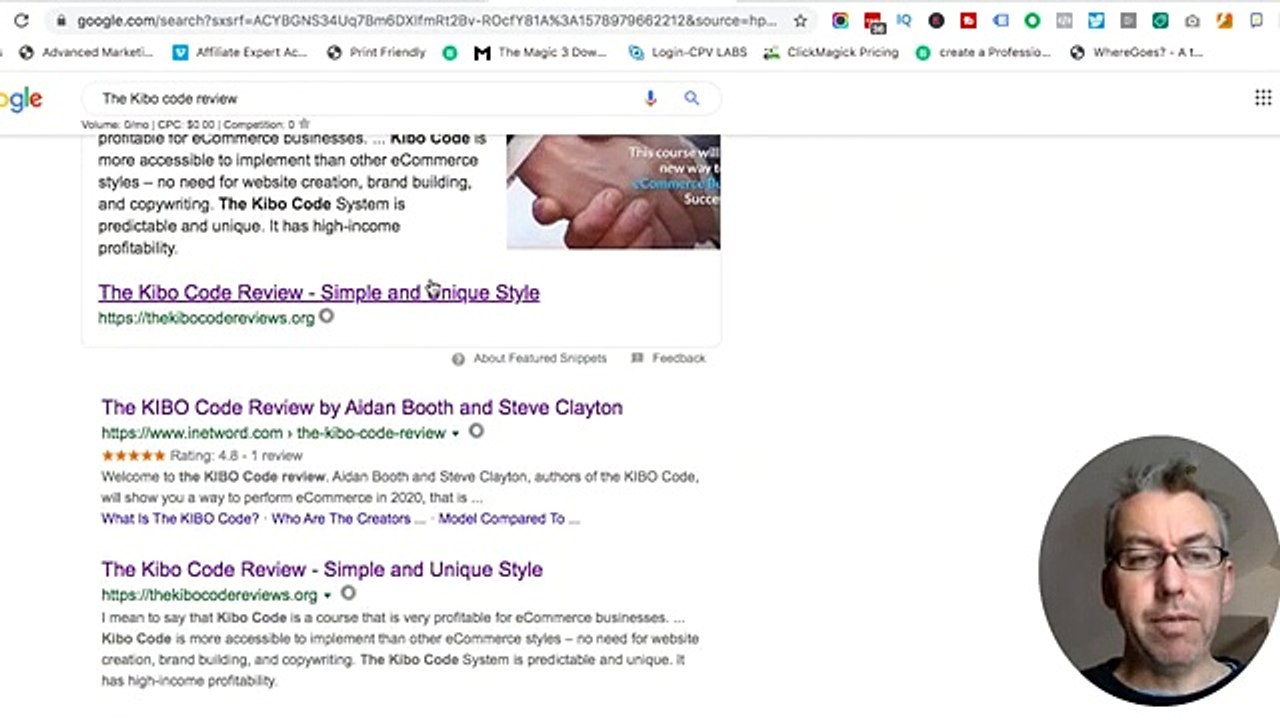Open the 'Who Are The Creators' sitelink
The image size is (1280, 720).
click(x=348, y=519)
